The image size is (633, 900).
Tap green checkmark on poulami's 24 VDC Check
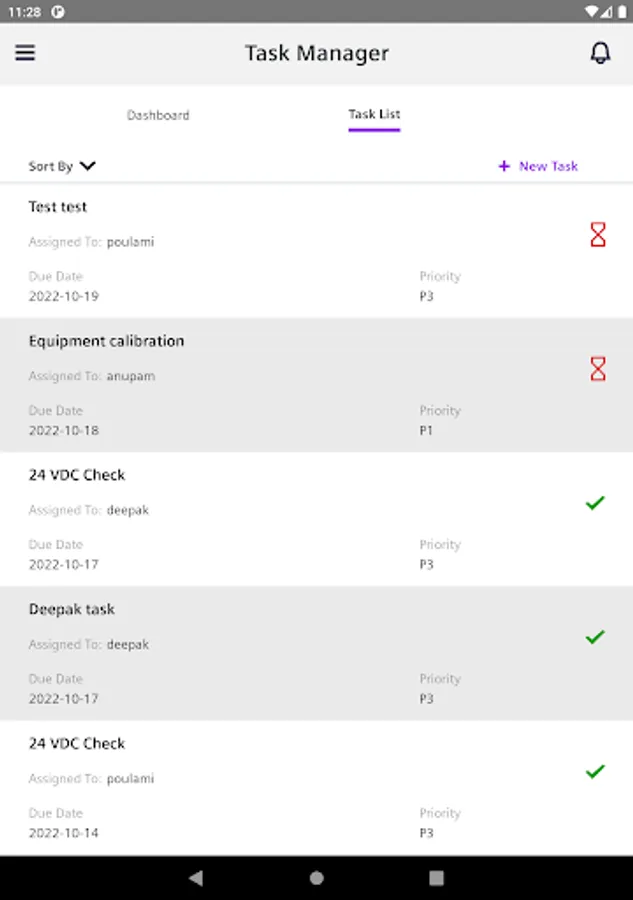coord(595,771)
